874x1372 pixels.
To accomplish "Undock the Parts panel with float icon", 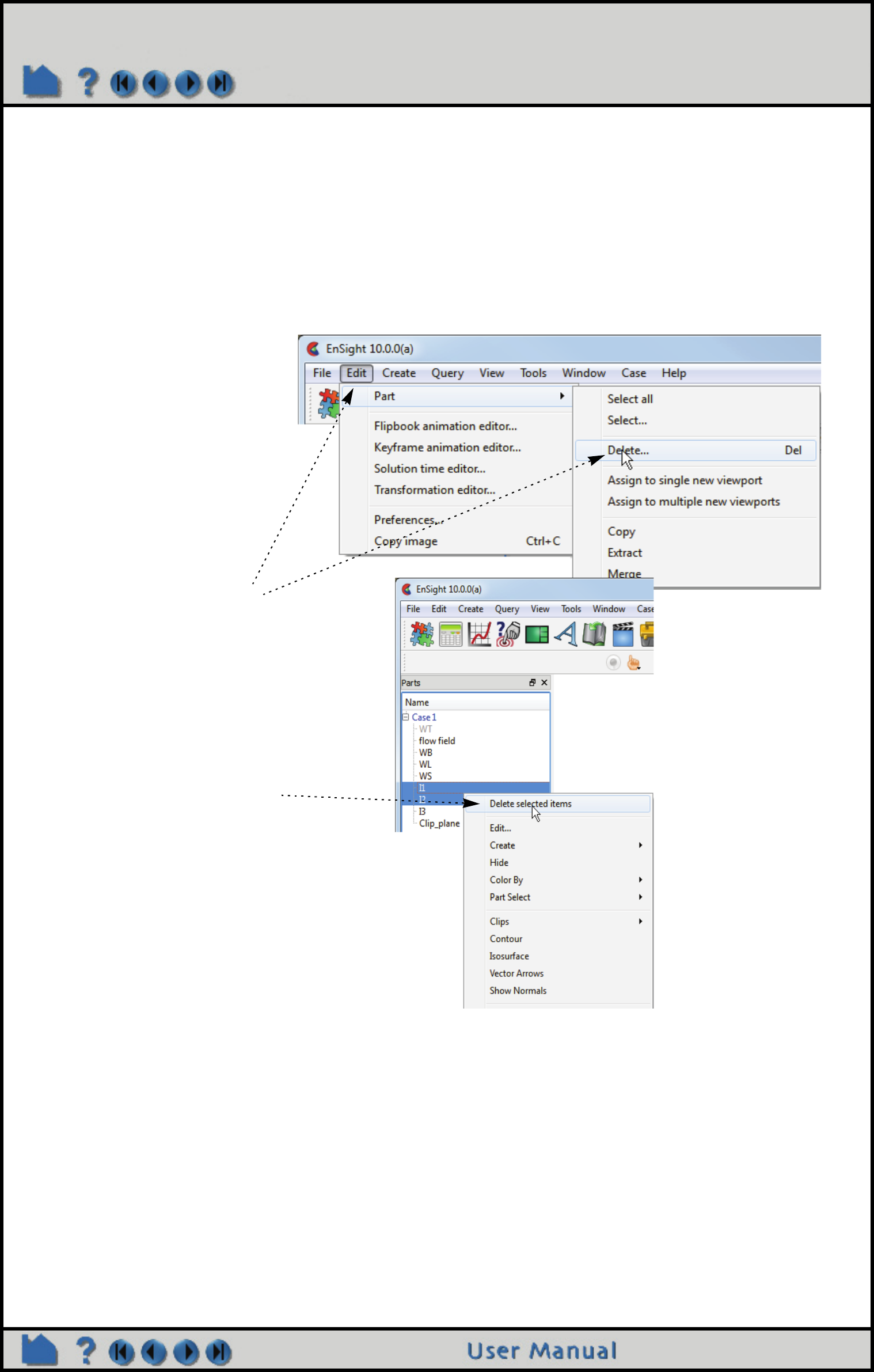I will [533, 683].
